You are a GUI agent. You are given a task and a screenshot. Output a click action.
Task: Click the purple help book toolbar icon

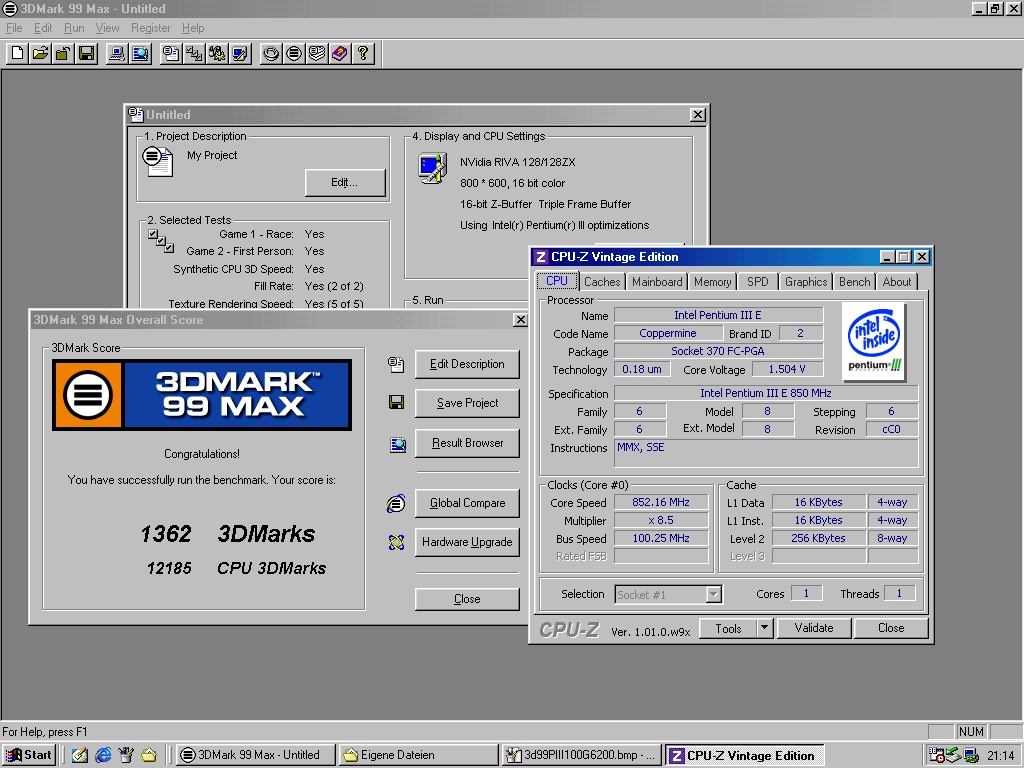click(340, 53)
